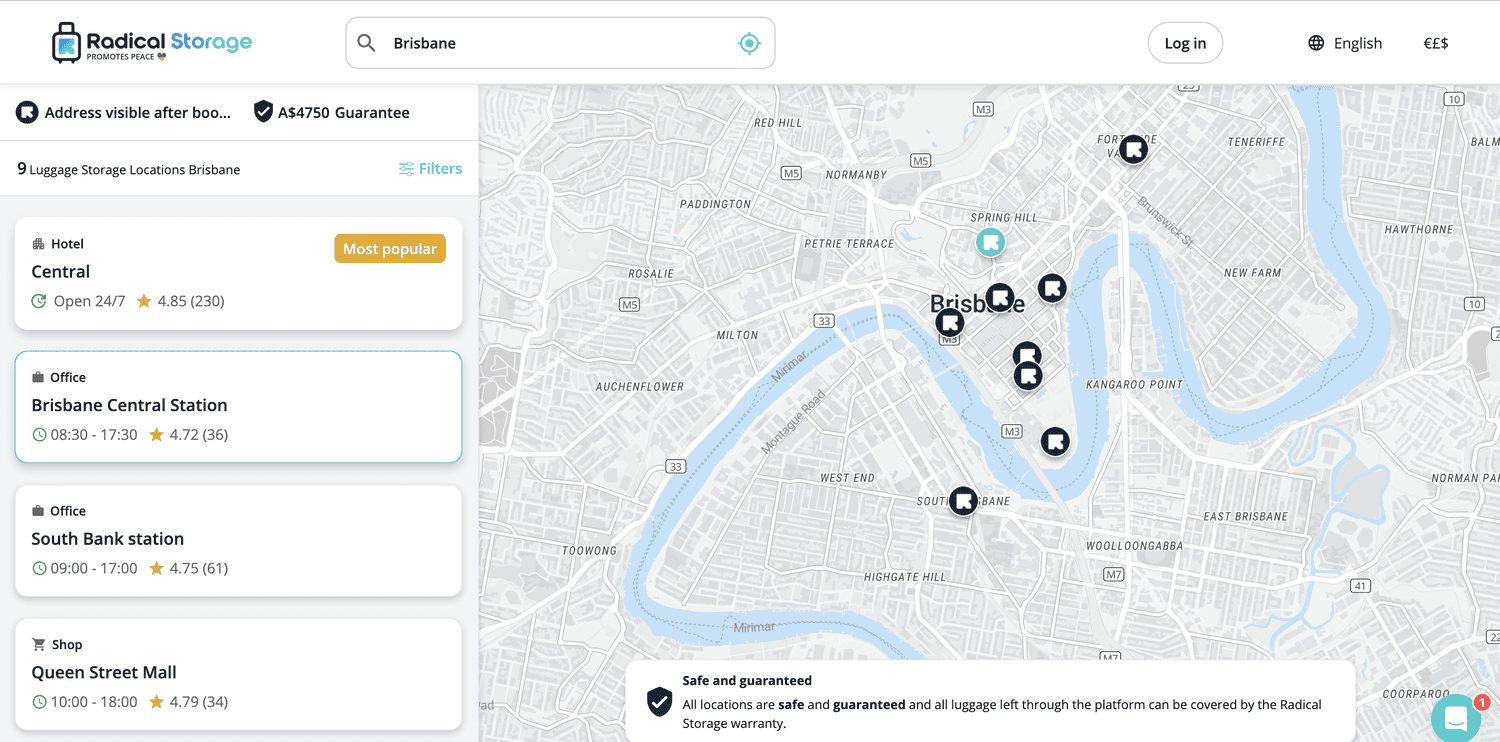Click the PADDINGTON map label
This screenshot has height=742, width=1500.
(x=715, y=204)
